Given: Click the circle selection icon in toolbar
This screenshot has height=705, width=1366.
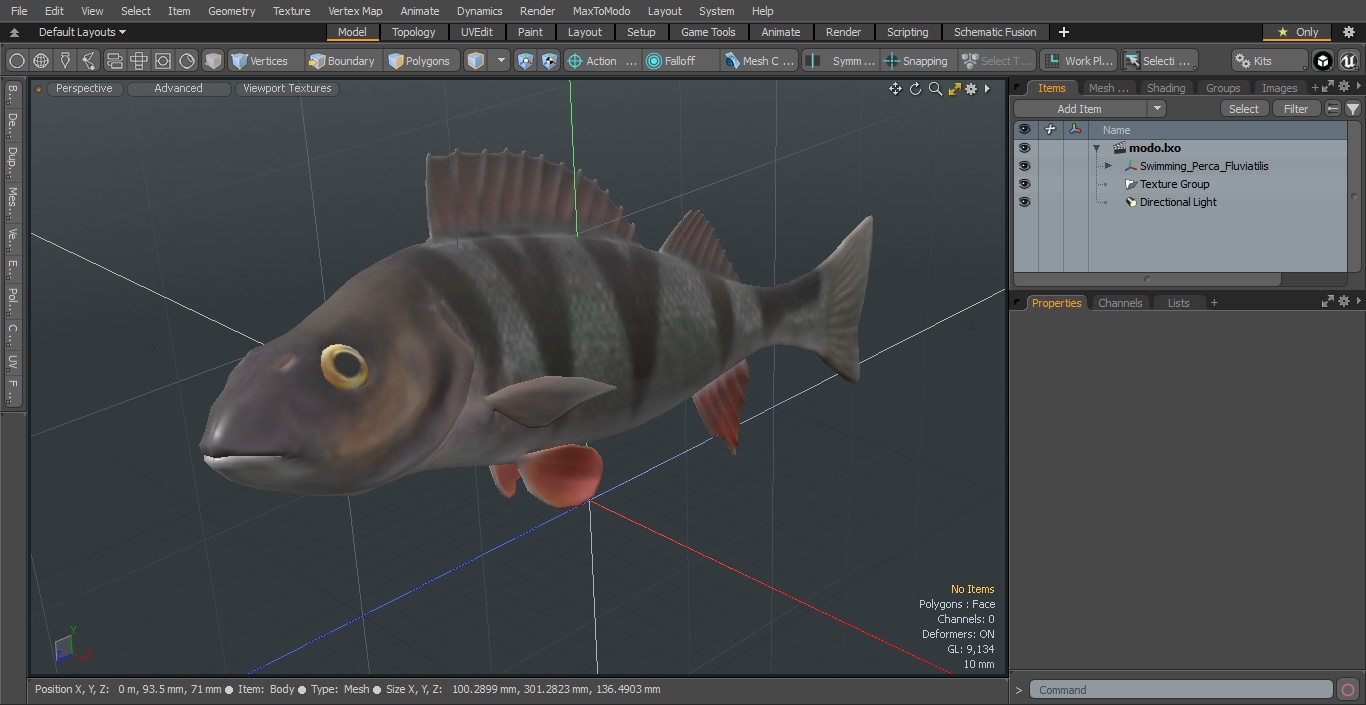Looking at the screenshot, I should point(17,61).
